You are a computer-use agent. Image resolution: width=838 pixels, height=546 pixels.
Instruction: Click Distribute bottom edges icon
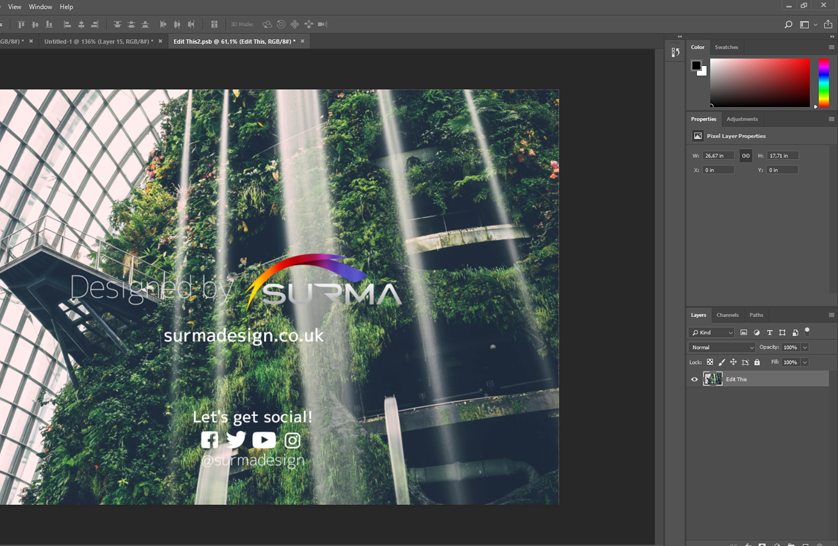click(145, 24)
